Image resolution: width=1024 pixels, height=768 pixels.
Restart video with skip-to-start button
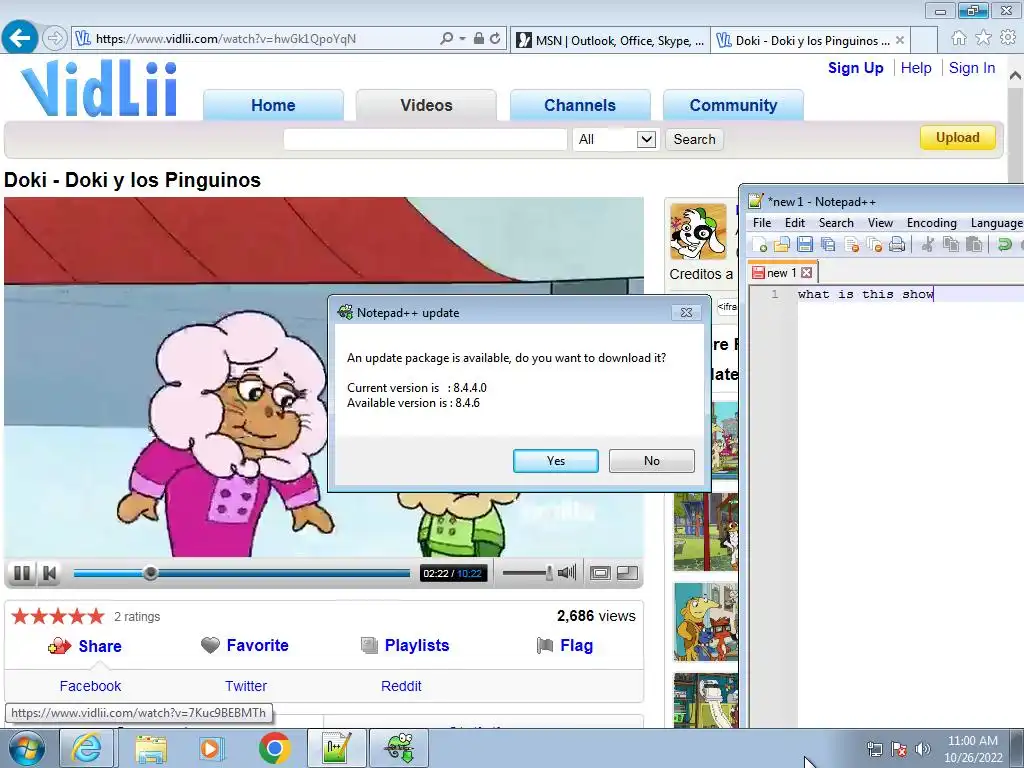[x=49, y=573]
